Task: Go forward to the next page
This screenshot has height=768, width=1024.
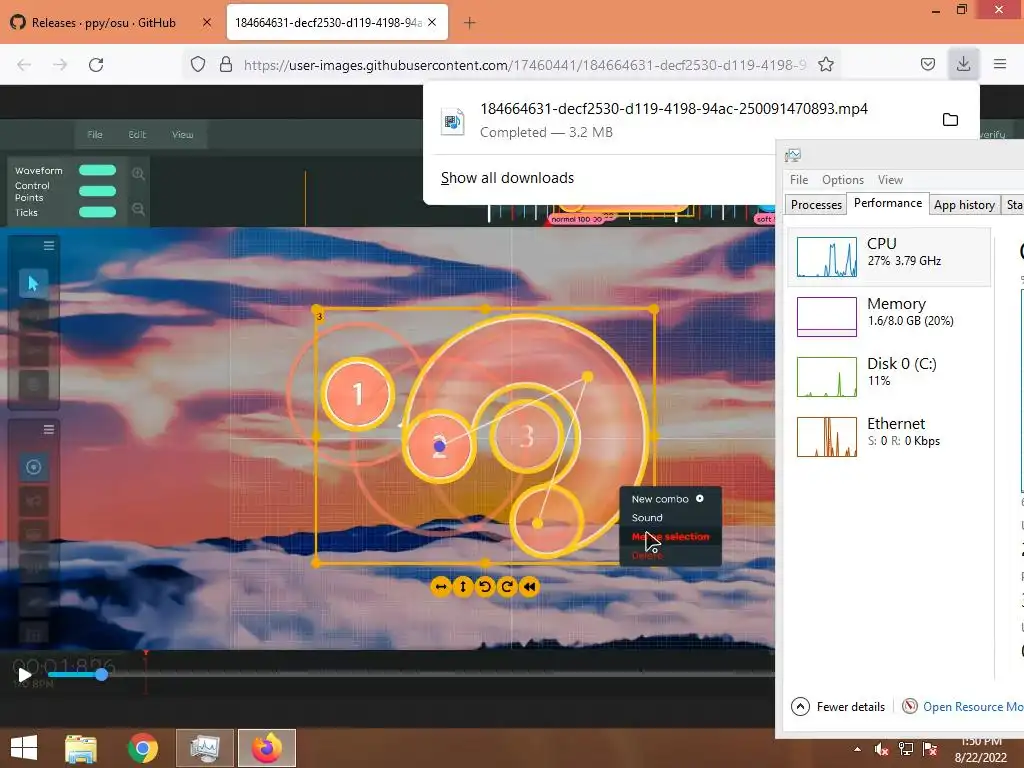Action: click(60, 64)
